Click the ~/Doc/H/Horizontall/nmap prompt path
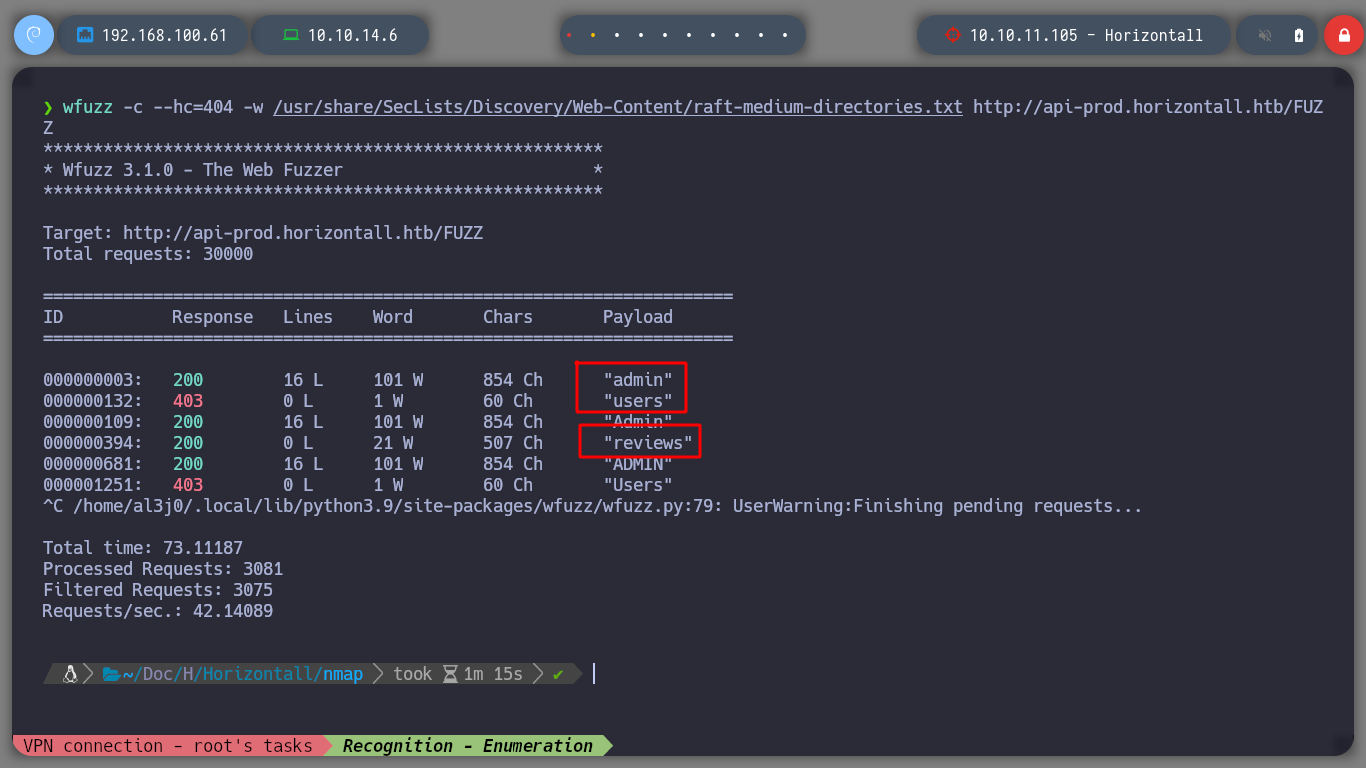 pyautogui.click(x=243, y=674)
